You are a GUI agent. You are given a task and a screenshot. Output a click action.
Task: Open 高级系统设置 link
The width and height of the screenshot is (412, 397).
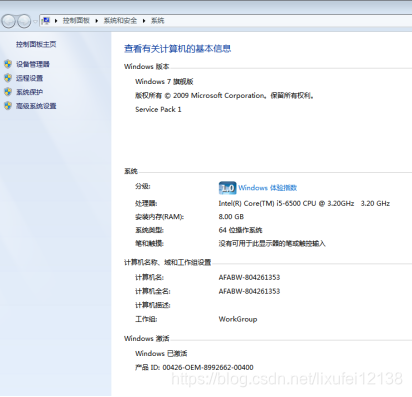tap(36, 106)
